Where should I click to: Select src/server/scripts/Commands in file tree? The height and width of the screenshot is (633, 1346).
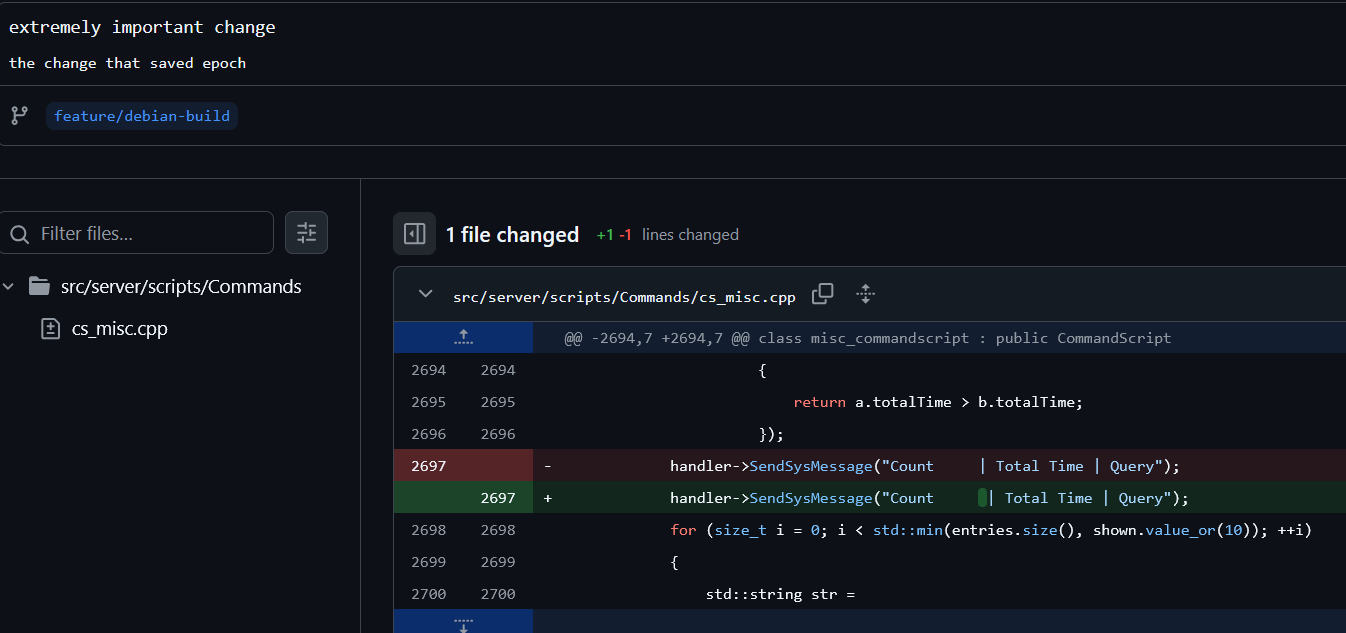(x=180, y=287)
